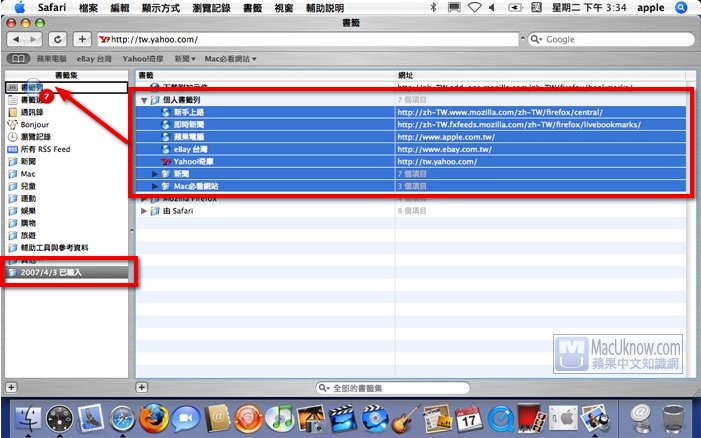Viewport: 701px width, 438px height.
Task: Launch Firefox from the Dock
Action: [153, 419]
